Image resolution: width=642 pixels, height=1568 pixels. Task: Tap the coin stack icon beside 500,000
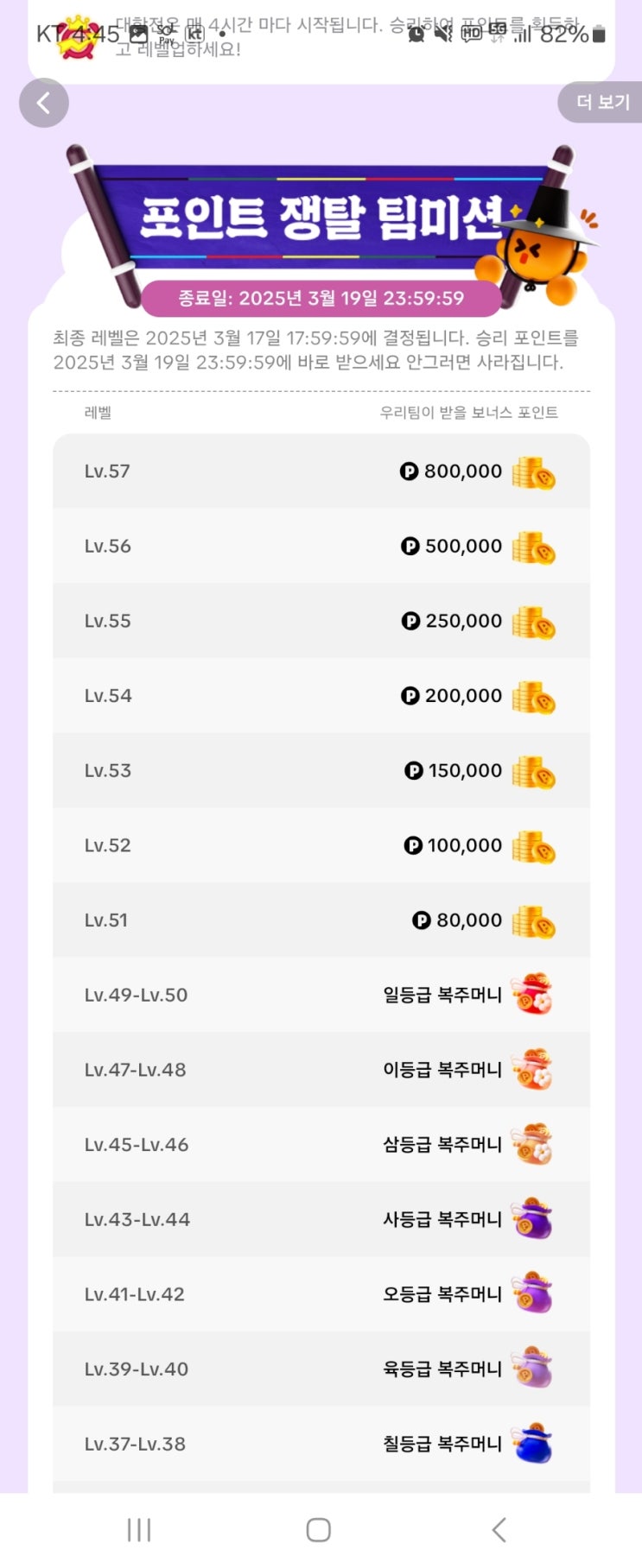coord(533,547)
